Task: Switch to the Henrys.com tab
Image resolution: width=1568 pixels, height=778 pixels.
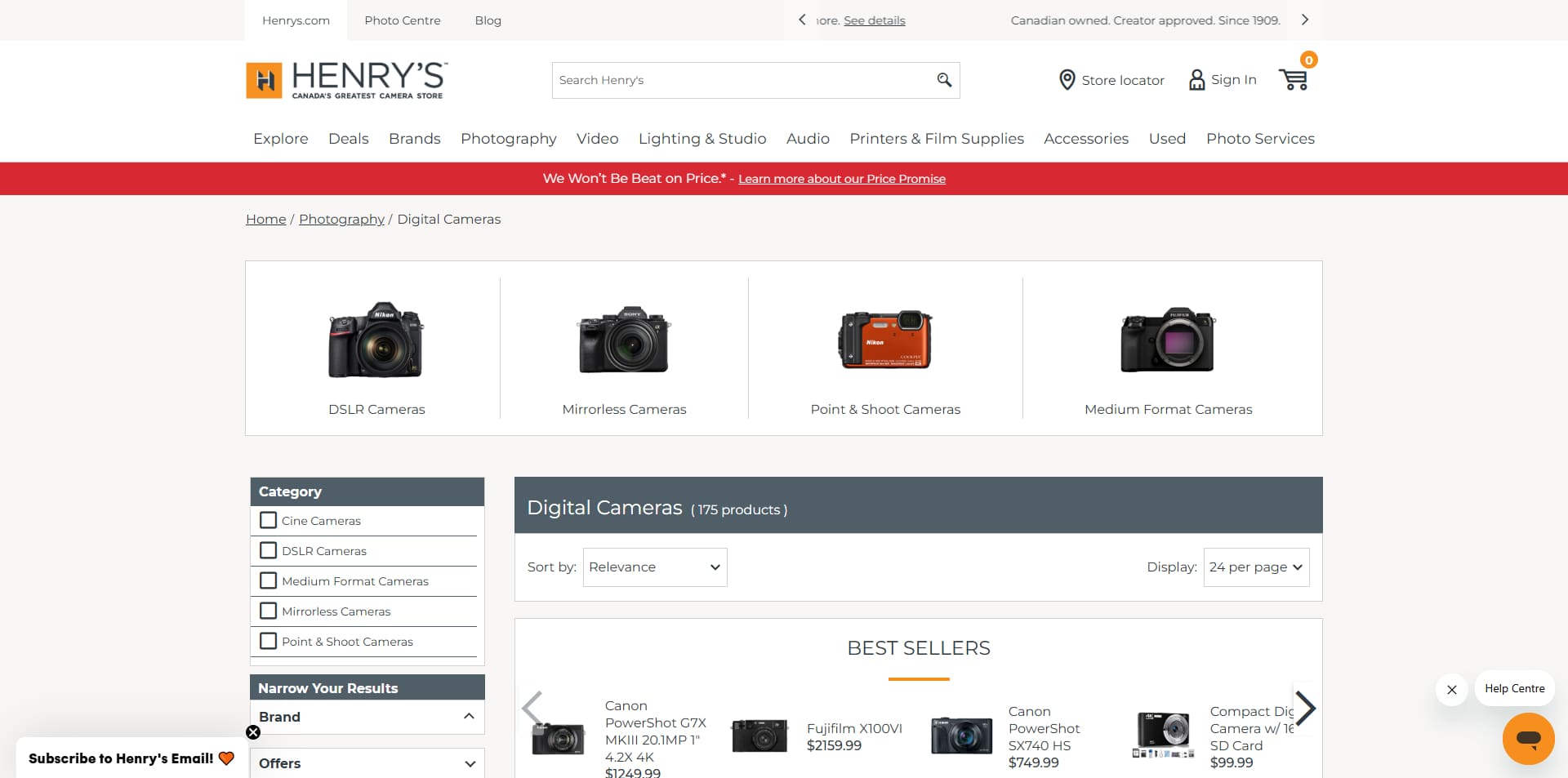Action: click(296, 20)
